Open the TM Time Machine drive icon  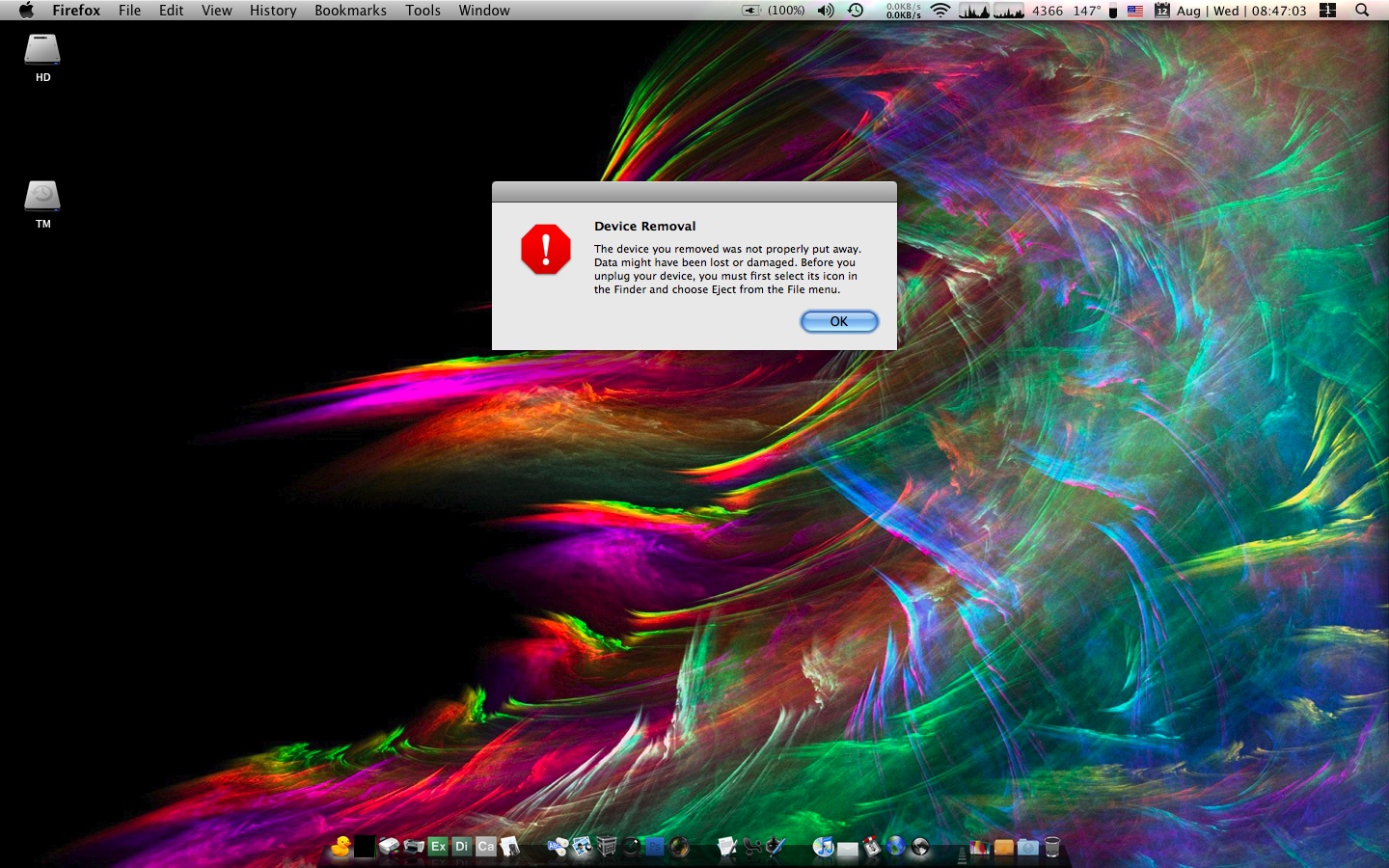42,197
